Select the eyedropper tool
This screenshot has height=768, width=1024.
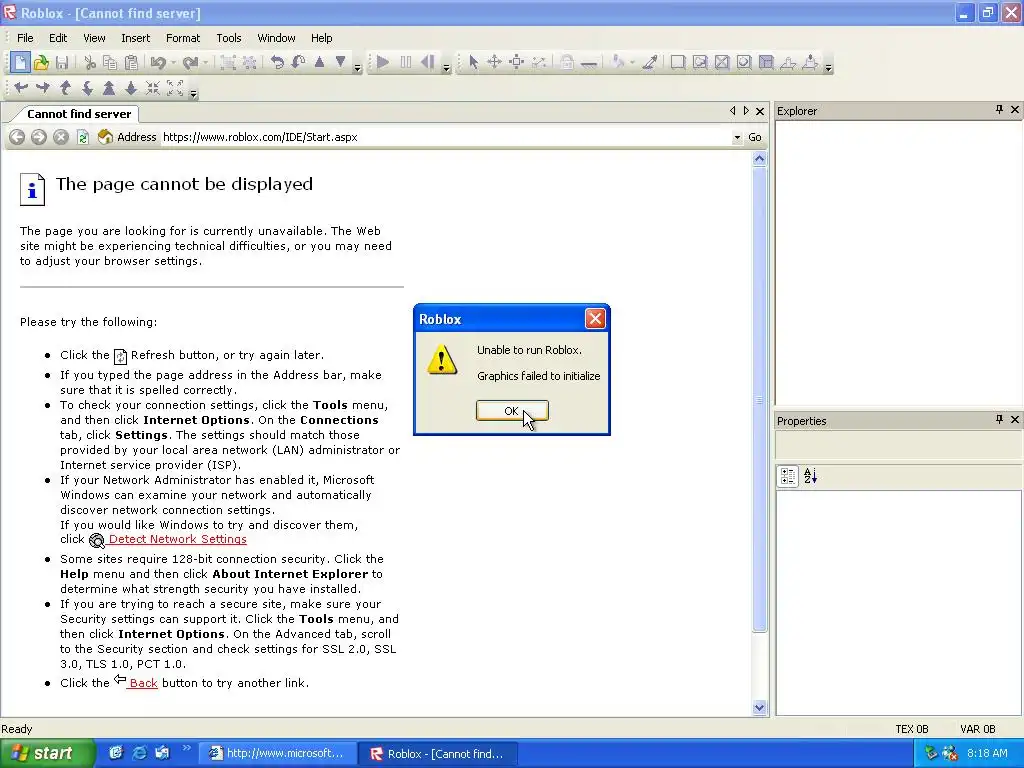tap(650, 63)
